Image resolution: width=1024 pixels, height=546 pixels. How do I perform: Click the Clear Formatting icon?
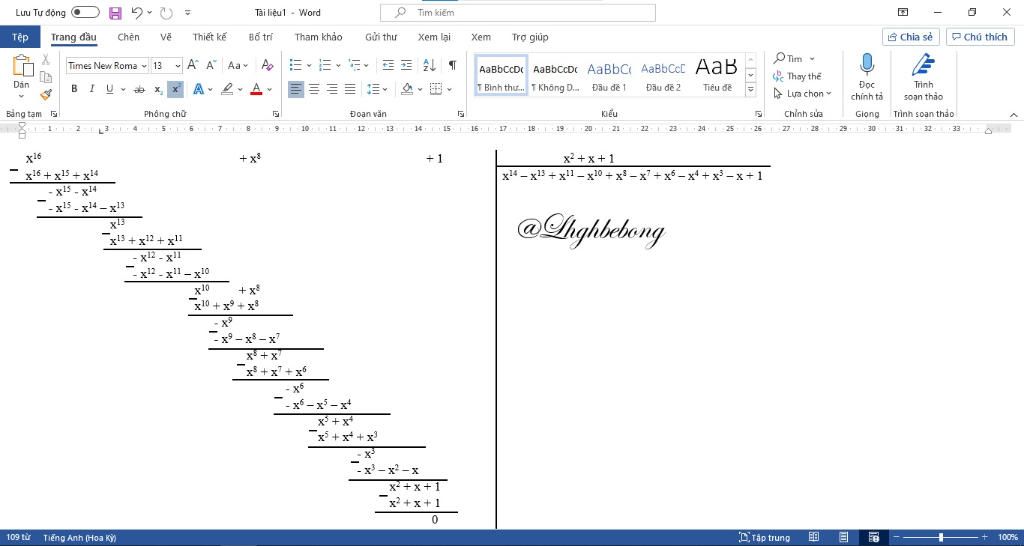(265, 65)
